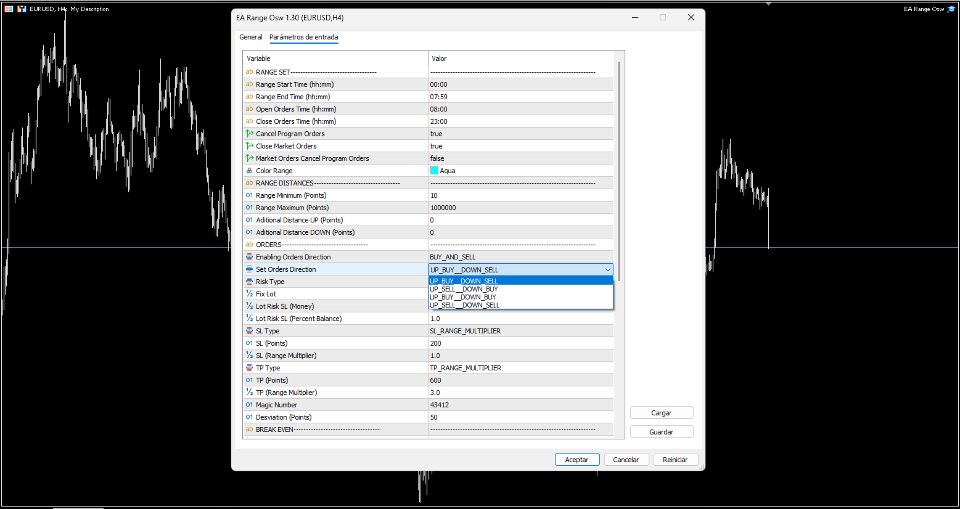This screenshot has width=960, height=509.
Task: Click the Cargar button
Action: click(661, 413)
